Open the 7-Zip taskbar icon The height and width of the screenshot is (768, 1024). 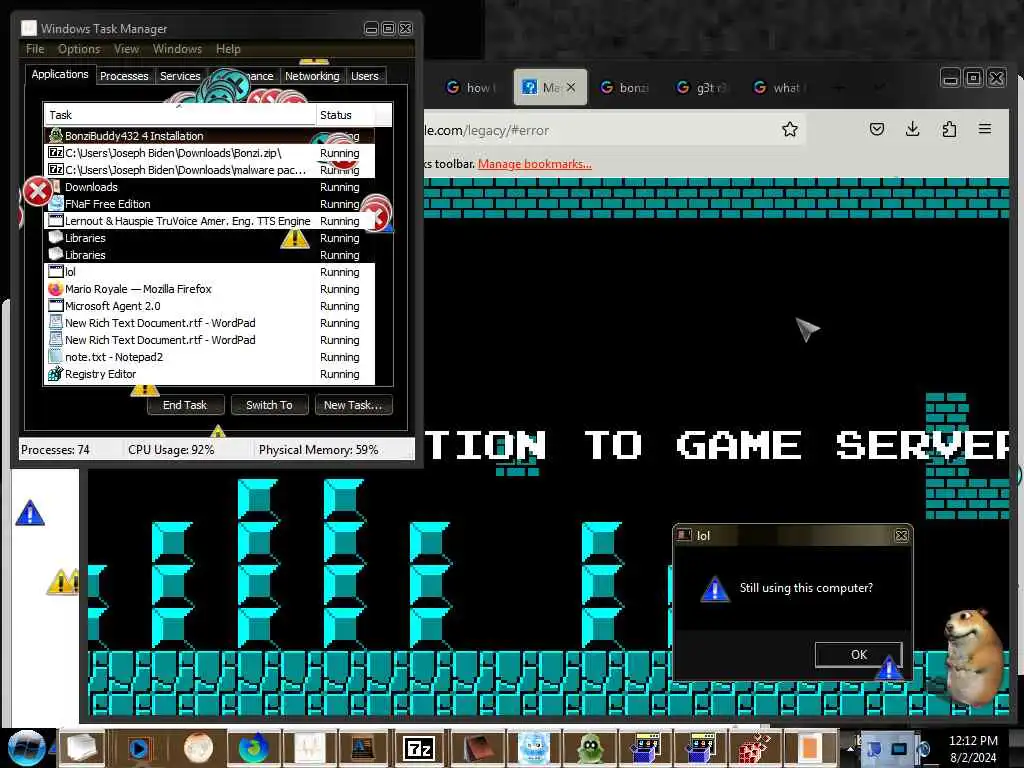pyautogui.click(x=419, y=748)
